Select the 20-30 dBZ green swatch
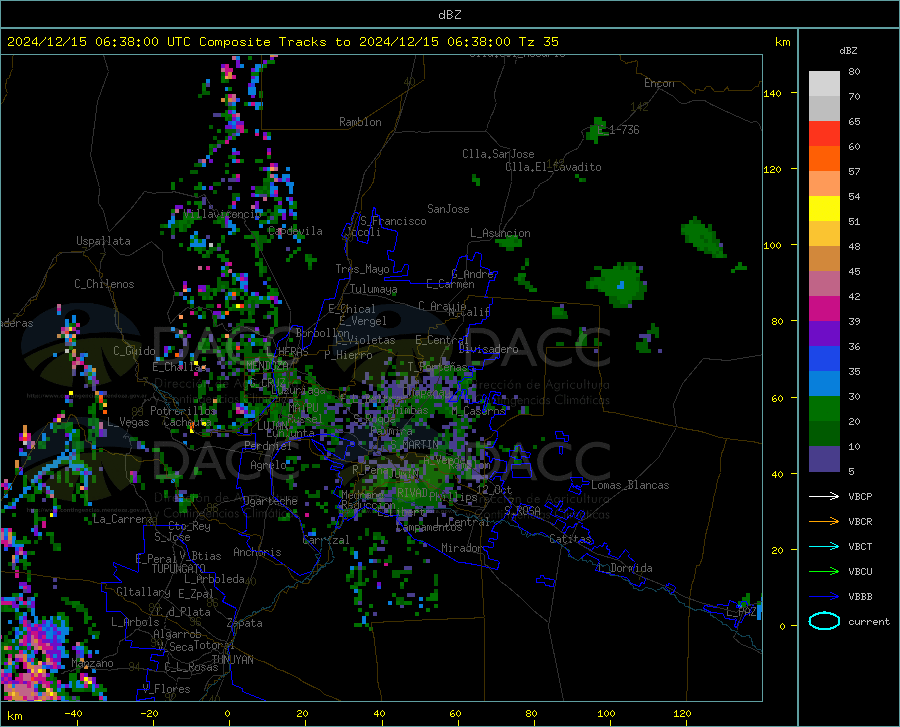Screen dimensions: 900x727 824,409
